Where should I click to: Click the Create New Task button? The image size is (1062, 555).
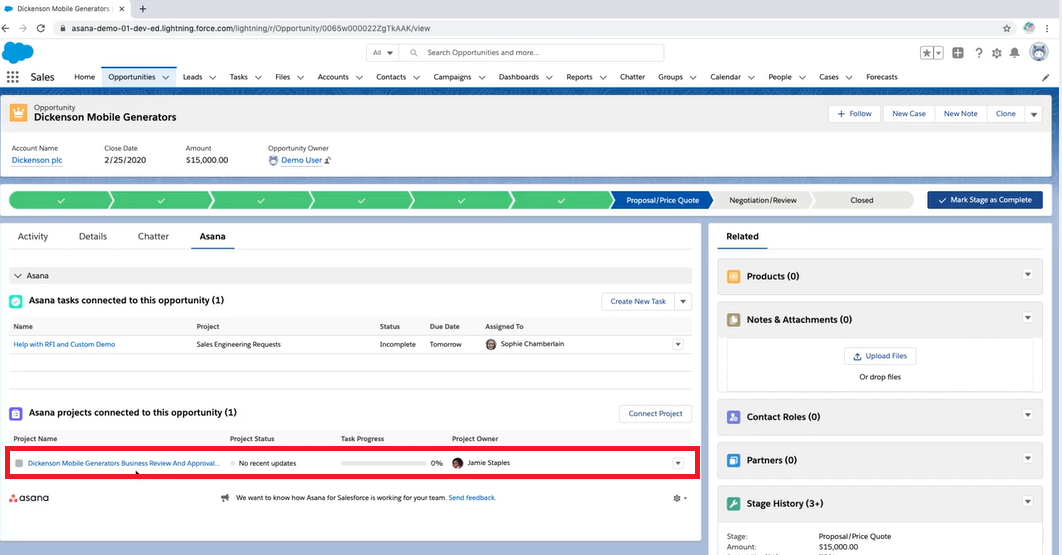pos(638,302)
